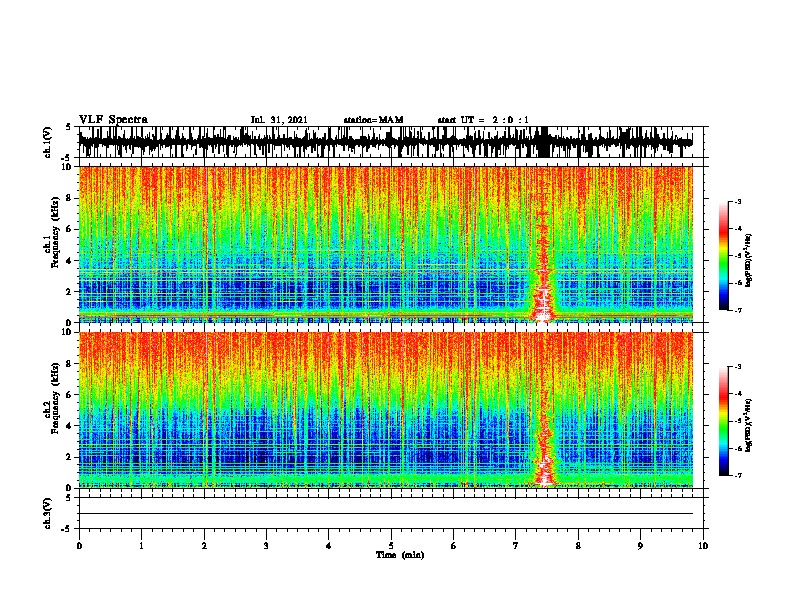
Task: Click time axis tick label "7"
Action: coord(516,546)
